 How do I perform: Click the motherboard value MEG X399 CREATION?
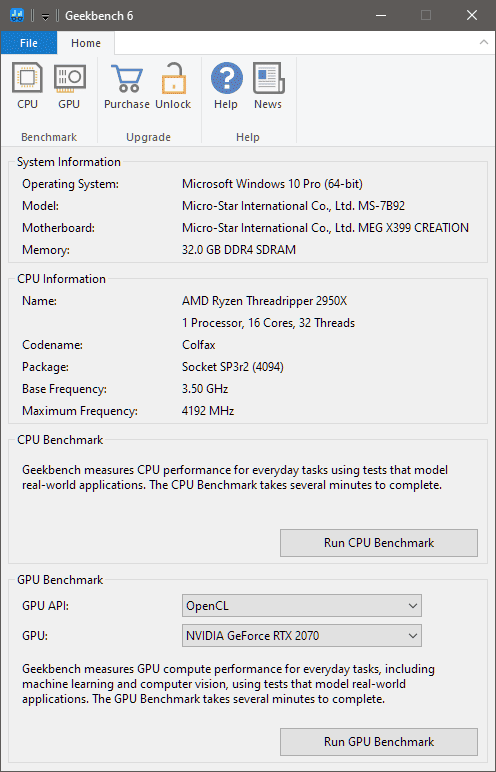pyautogui.click(x=325, y=228)
